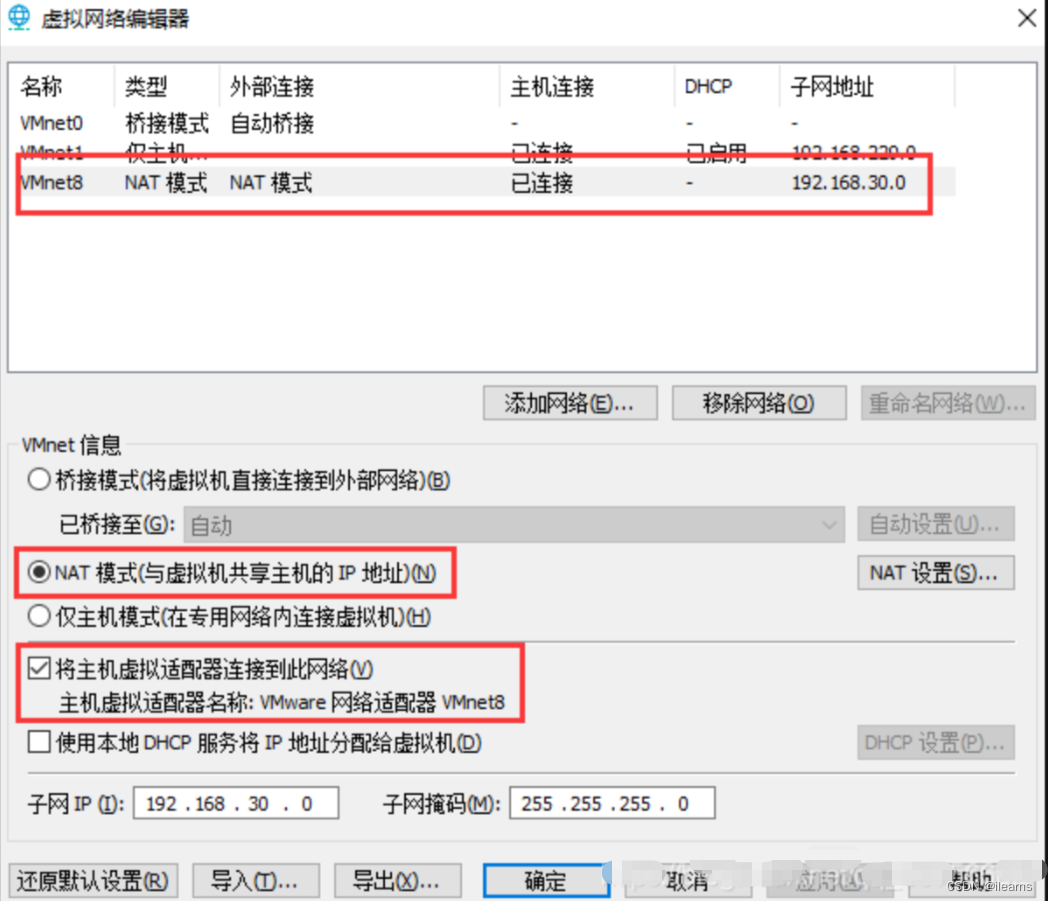Click 已连接 in VMnet8 row
Screen dimensions: 1048x901
[x=542, y=182]
